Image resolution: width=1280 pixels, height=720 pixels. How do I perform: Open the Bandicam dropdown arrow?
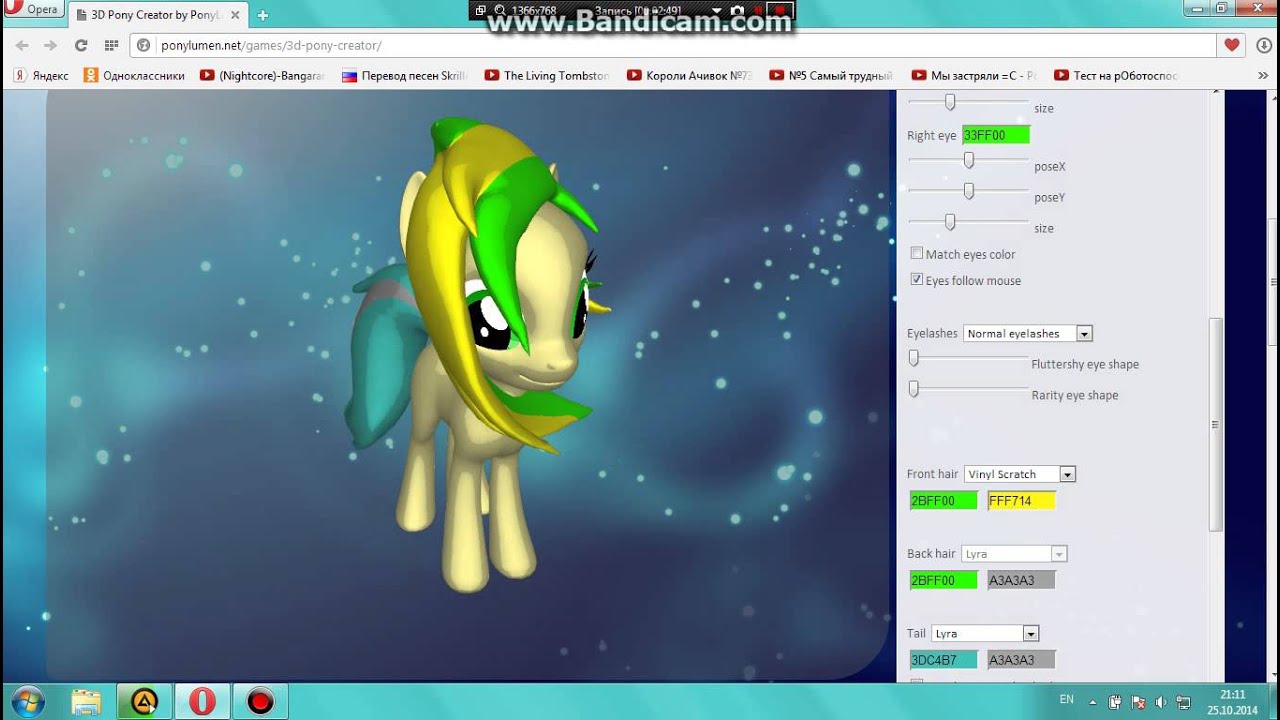[715, 10]
